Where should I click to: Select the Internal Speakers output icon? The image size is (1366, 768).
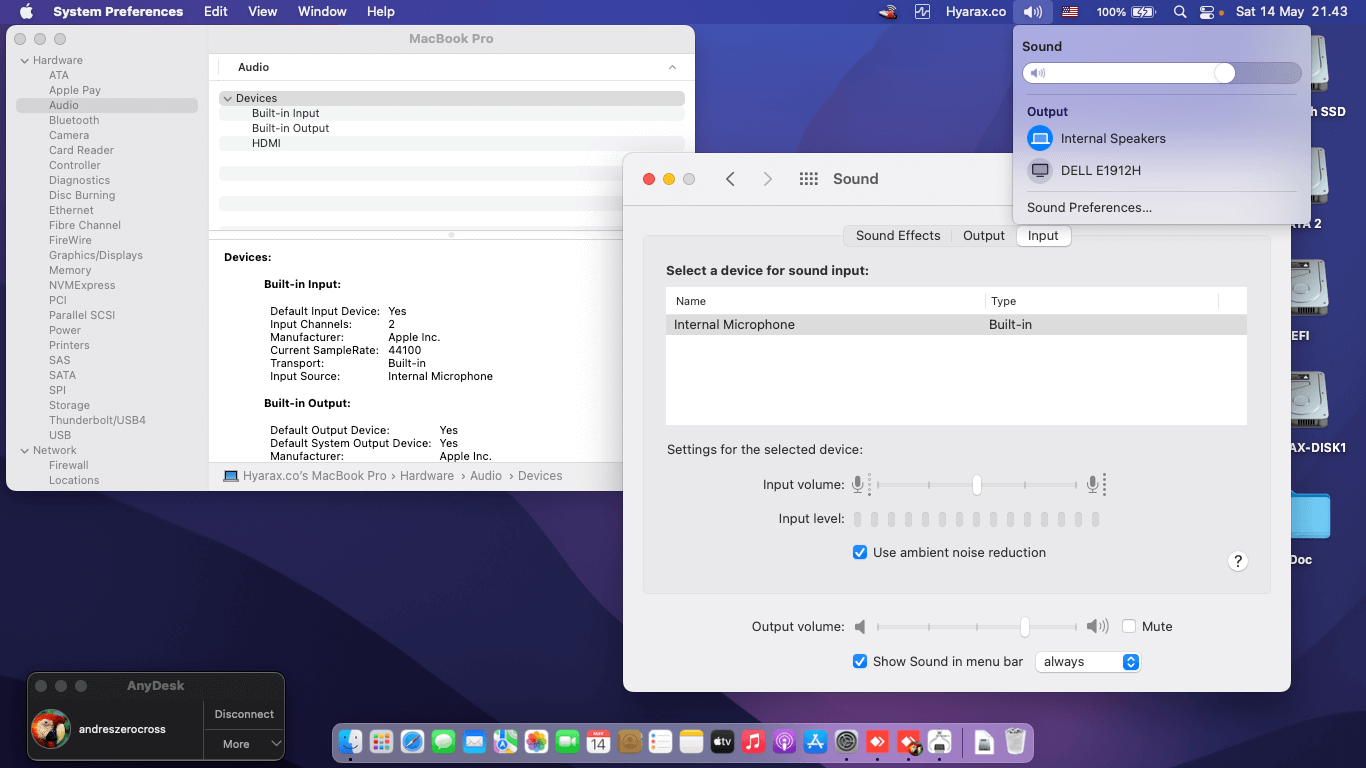pos(1040,138)
